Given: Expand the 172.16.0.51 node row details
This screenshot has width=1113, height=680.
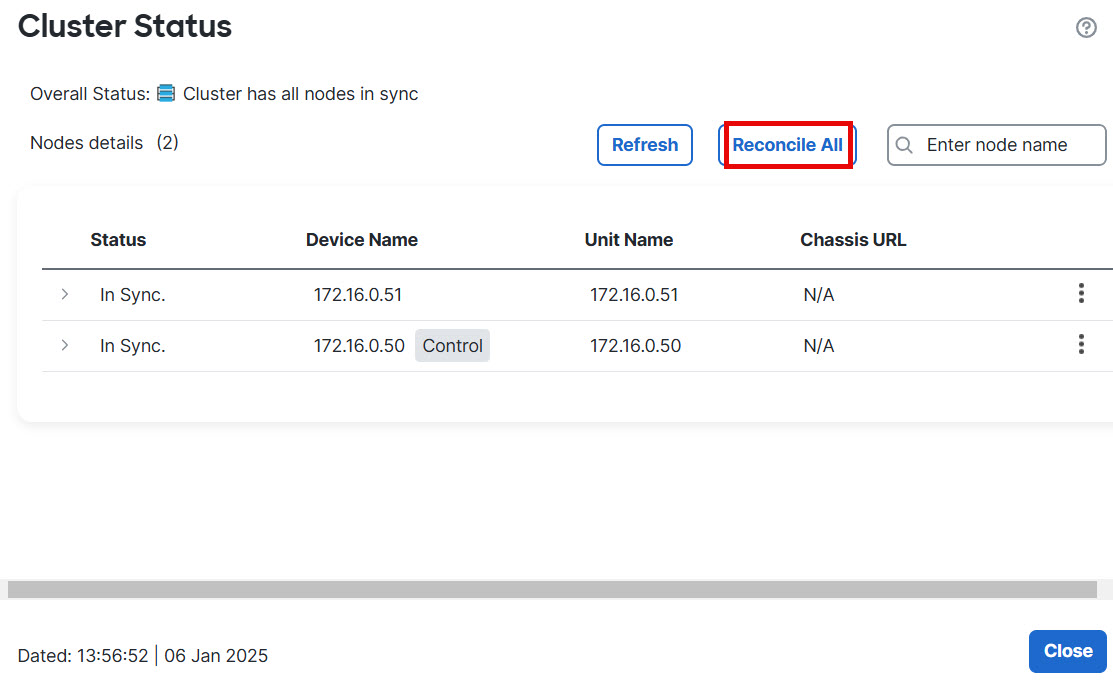Looking at the screenshot, I should [65, 294].
